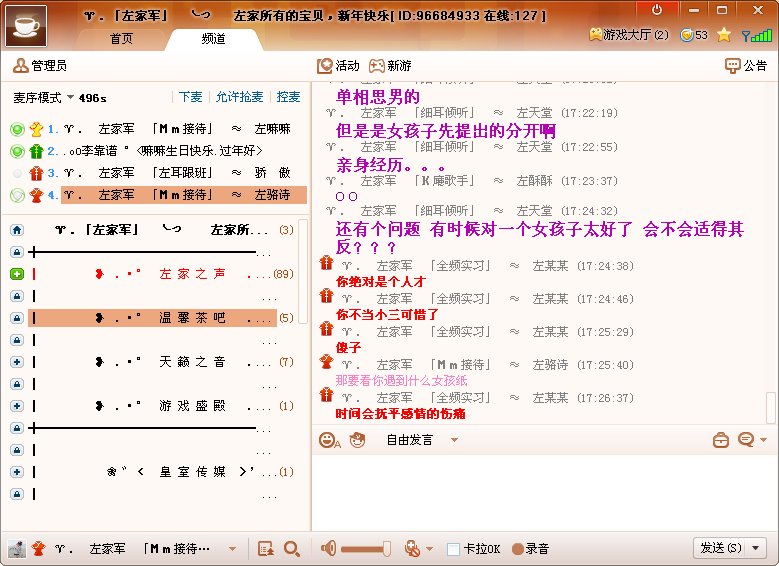Click the coffee cup channel logo
The width and height of the screenshot is (779, 566).
26,25
